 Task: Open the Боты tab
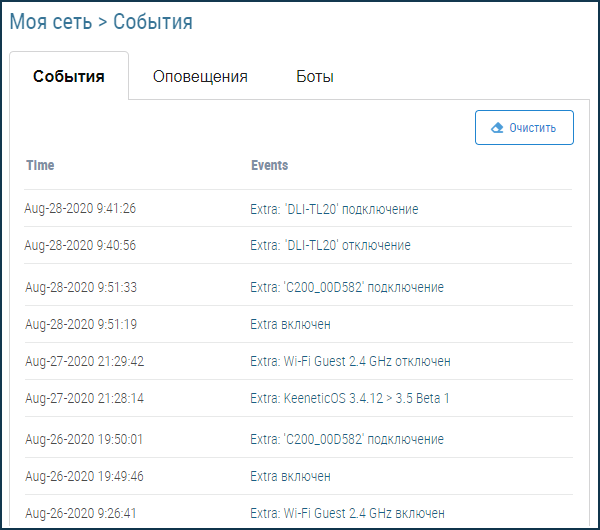coord(315,77)
